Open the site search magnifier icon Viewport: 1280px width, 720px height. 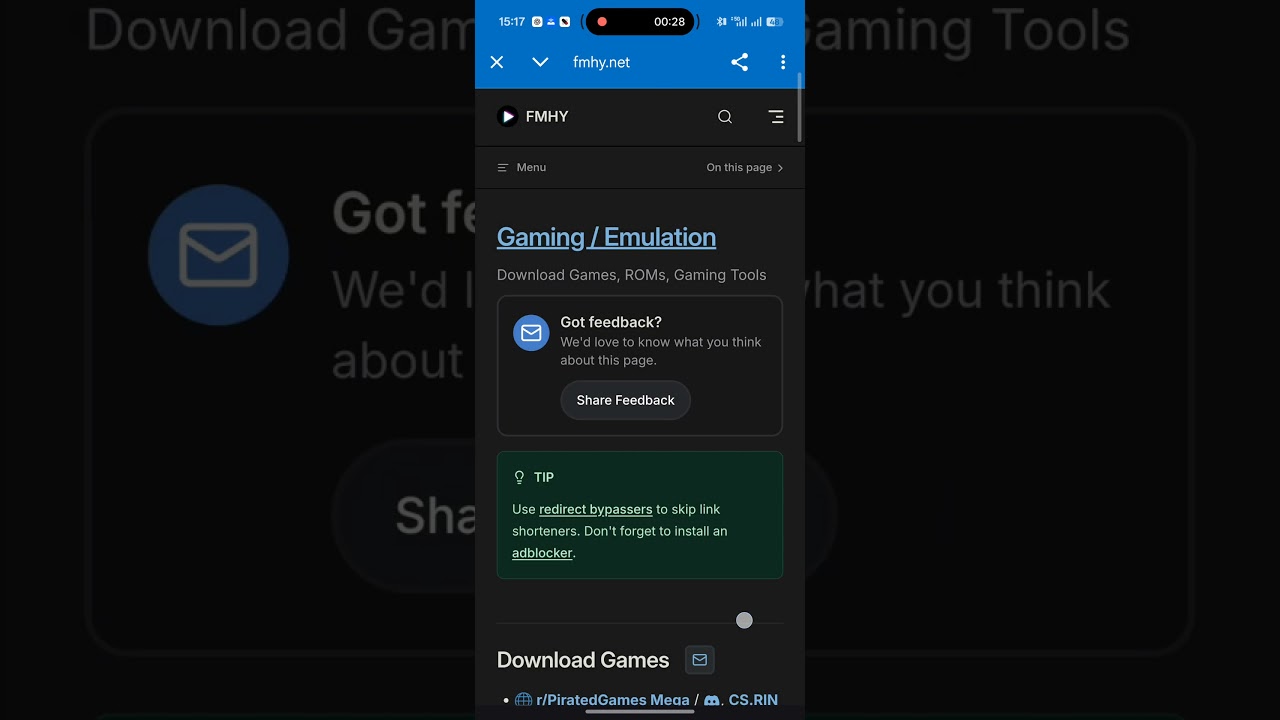[725, 117]
